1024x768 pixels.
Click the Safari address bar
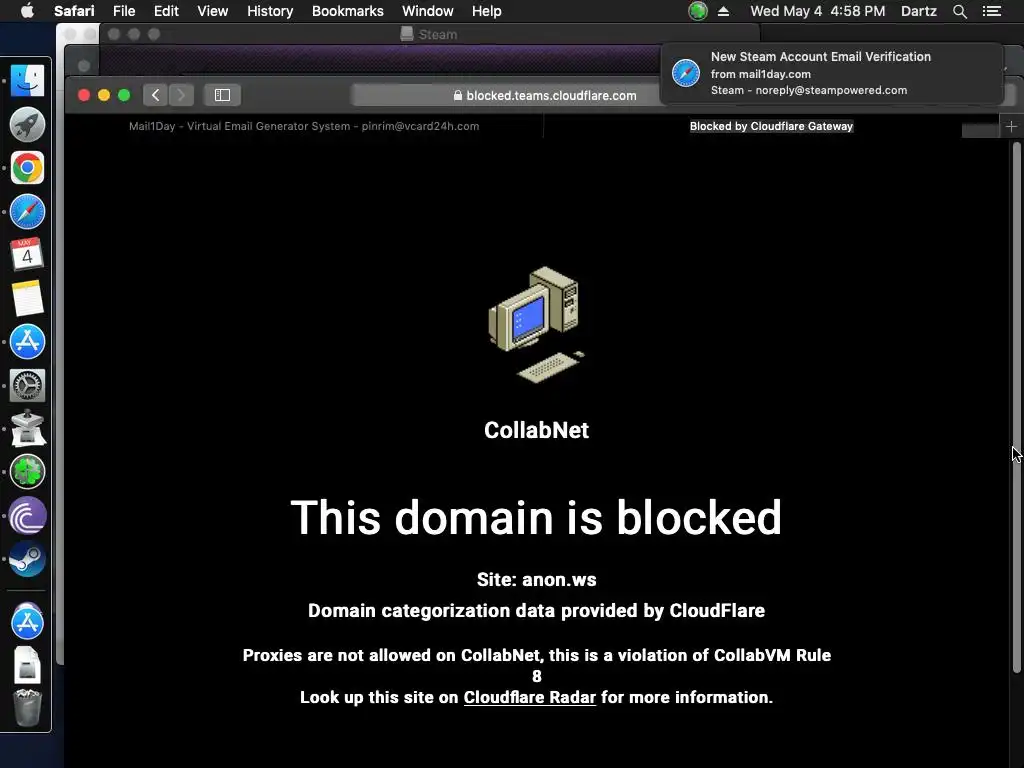click(x=545, y=95)
